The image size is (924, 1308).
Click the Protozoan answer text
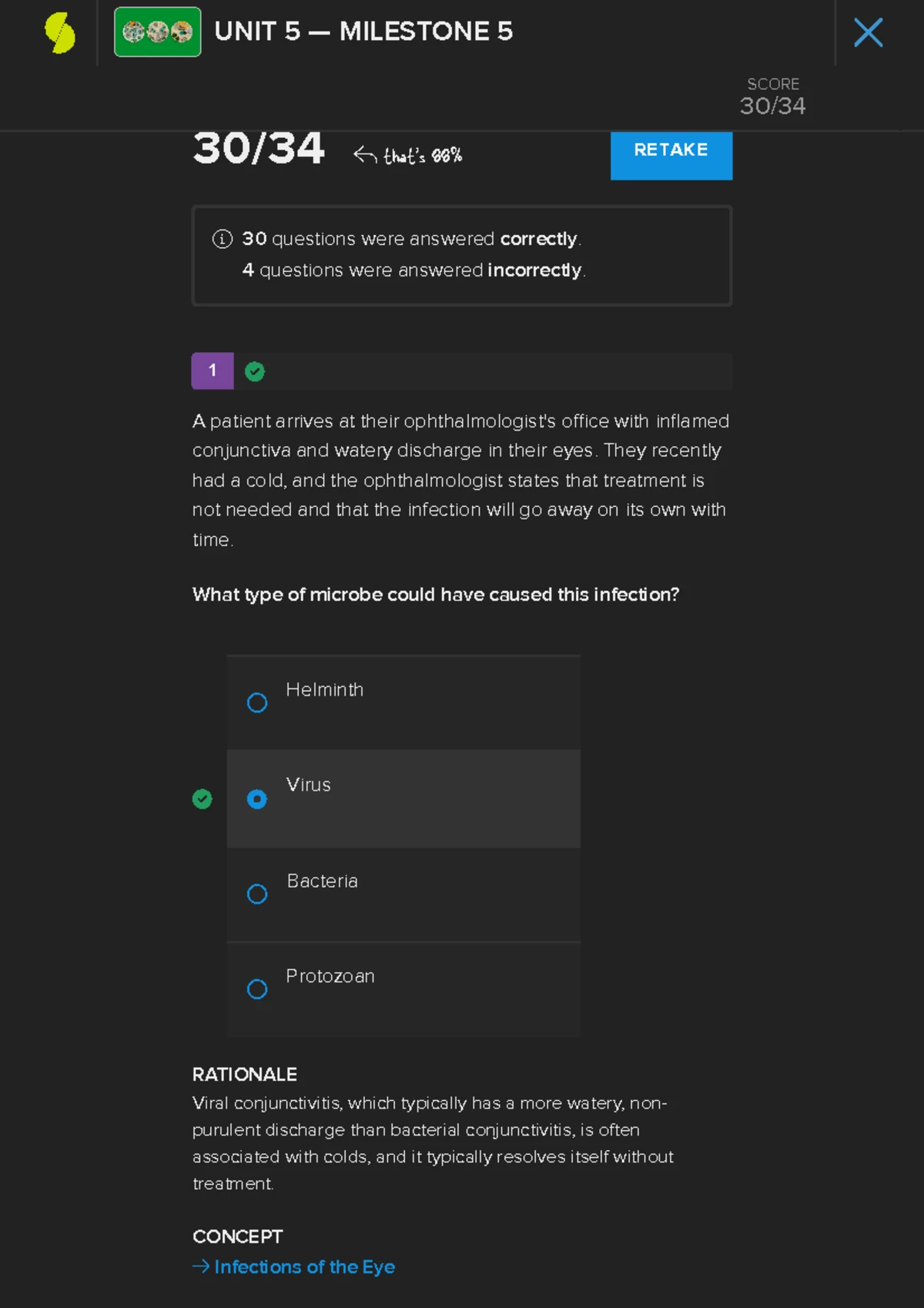pyautogui.click(x=330, y=976)
